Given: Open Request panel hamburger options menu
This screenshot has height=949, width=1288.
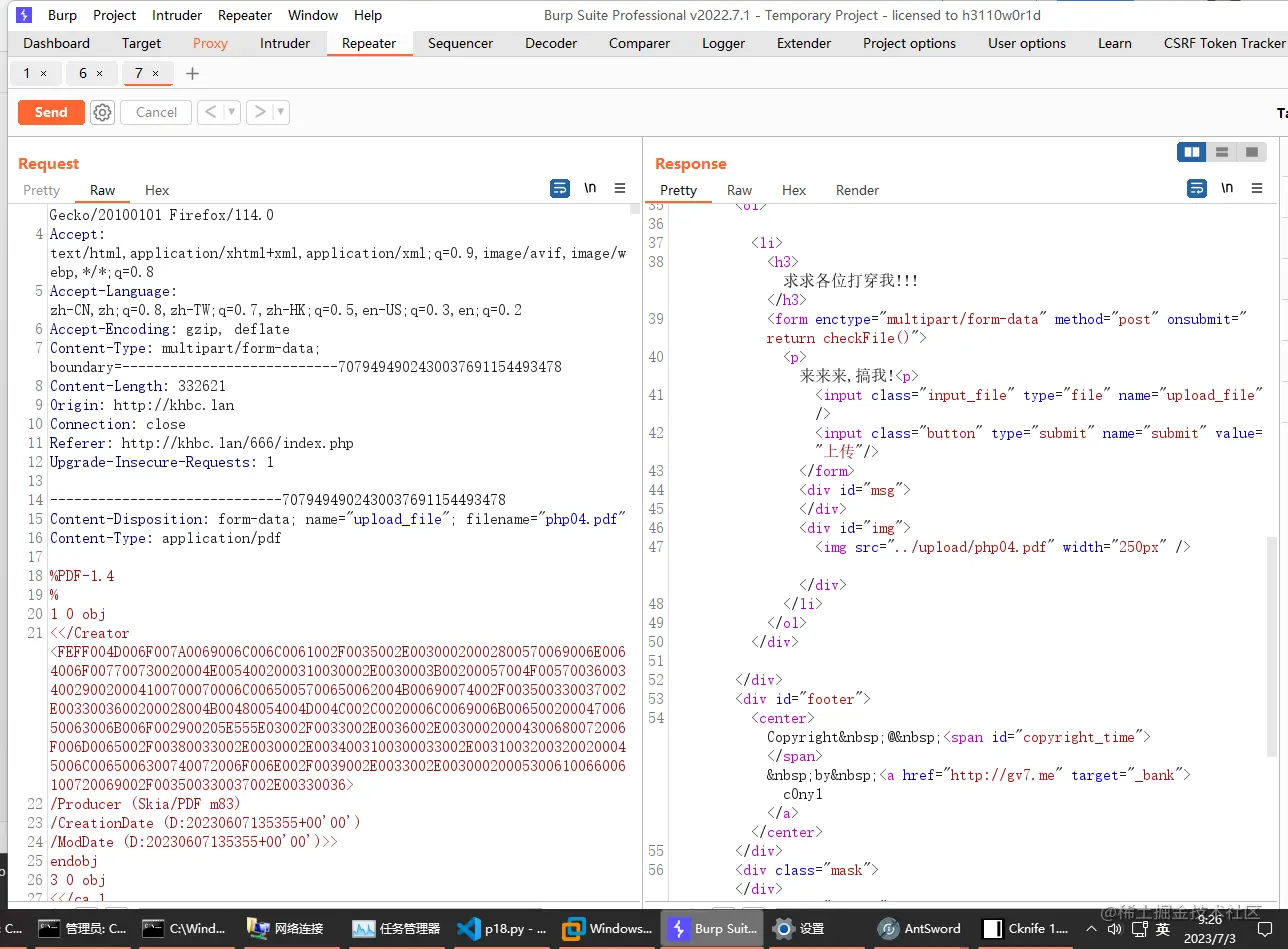Looking at the screenshot, I should click(620, 188).
